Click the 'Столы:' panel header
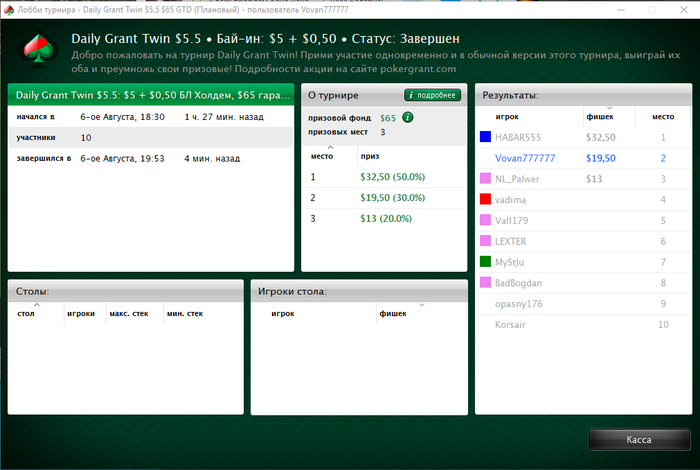 [x=125, y=291]
